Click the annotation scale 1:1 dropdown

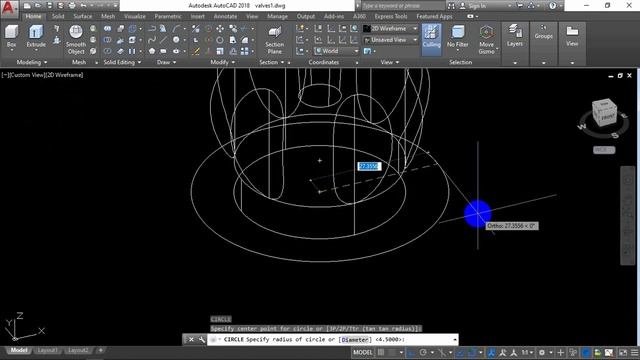(527, 352)
